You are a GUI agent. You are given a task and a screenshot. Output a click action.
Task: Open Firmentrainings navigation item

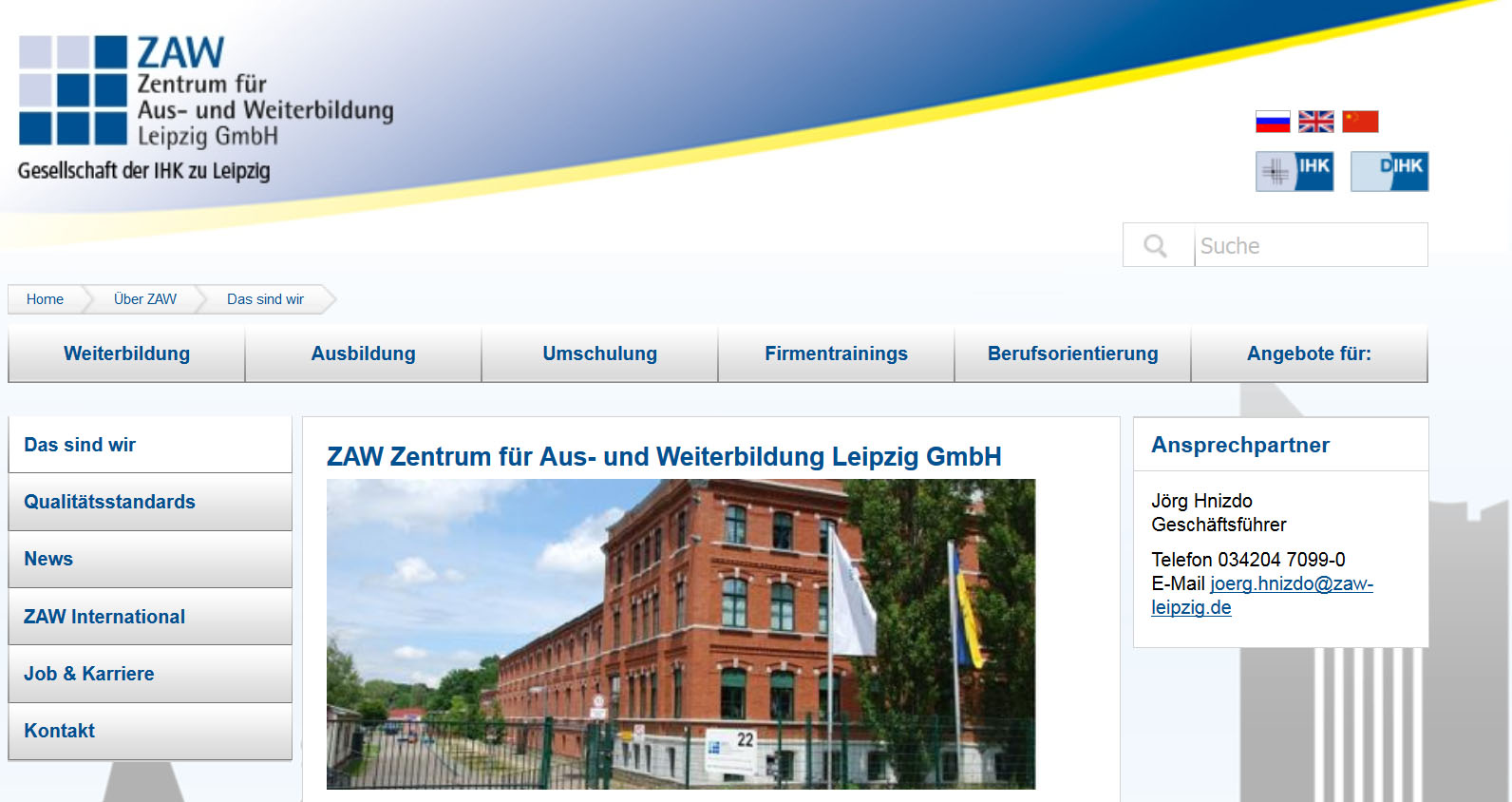pos(836,353)
